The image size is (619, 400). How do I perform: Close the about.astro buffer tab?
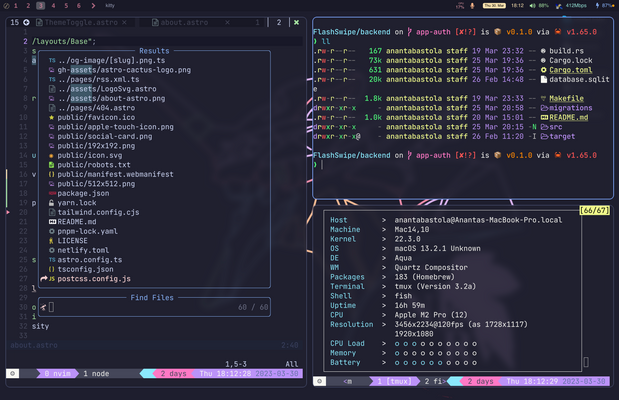point(227,23)
